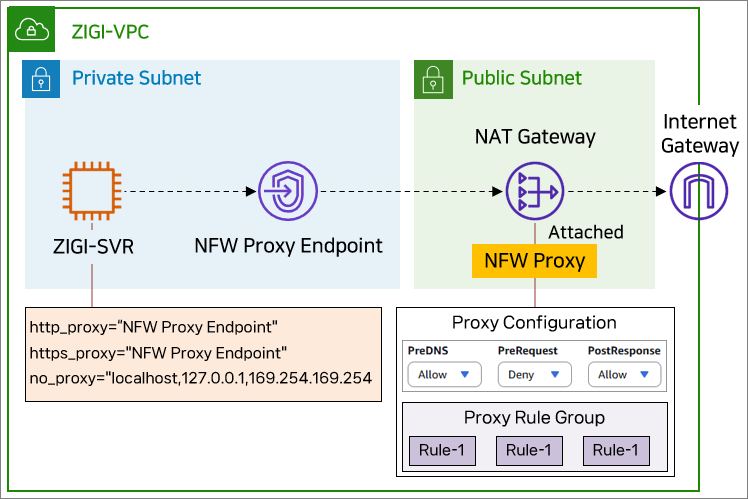This screenshot has width=748, height=499.
Task: Click the http_proxy setting line
Action: coord(154,327)
